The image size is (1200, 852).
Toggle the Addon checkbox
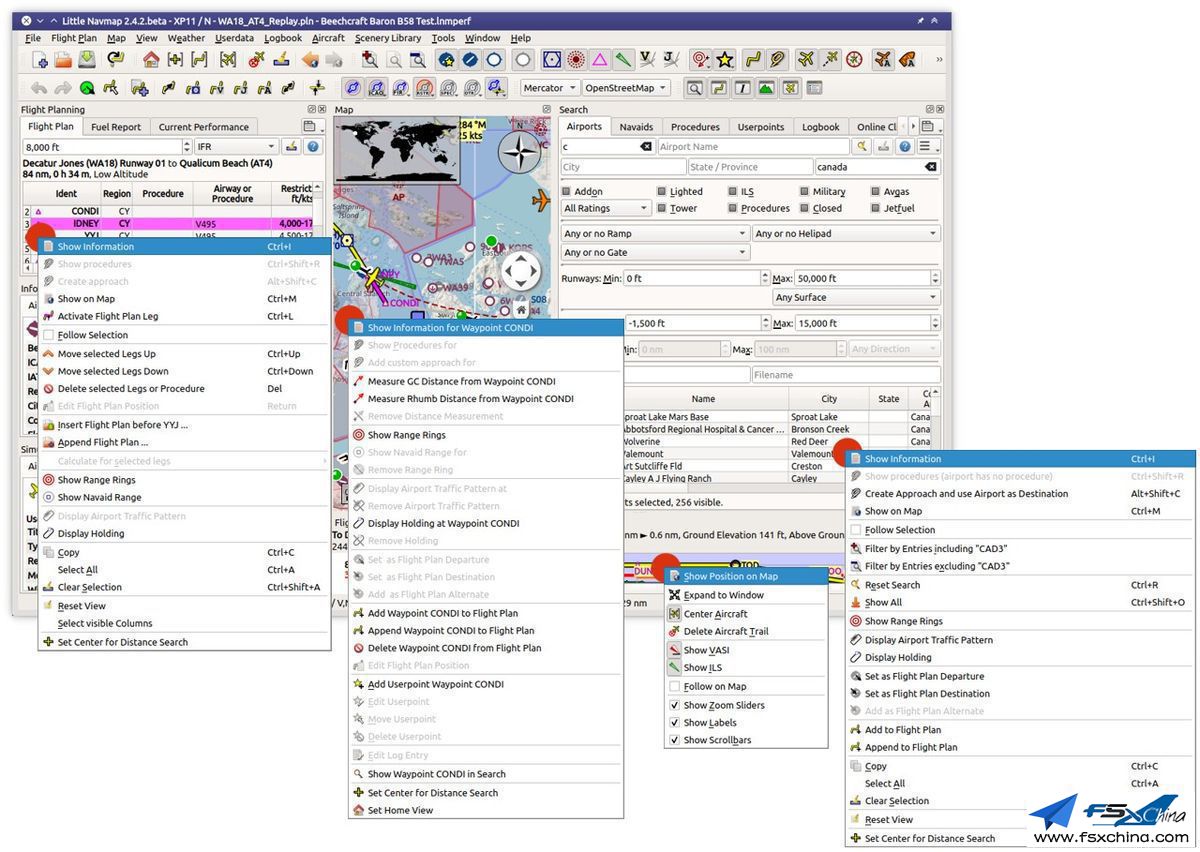(567, 191)
